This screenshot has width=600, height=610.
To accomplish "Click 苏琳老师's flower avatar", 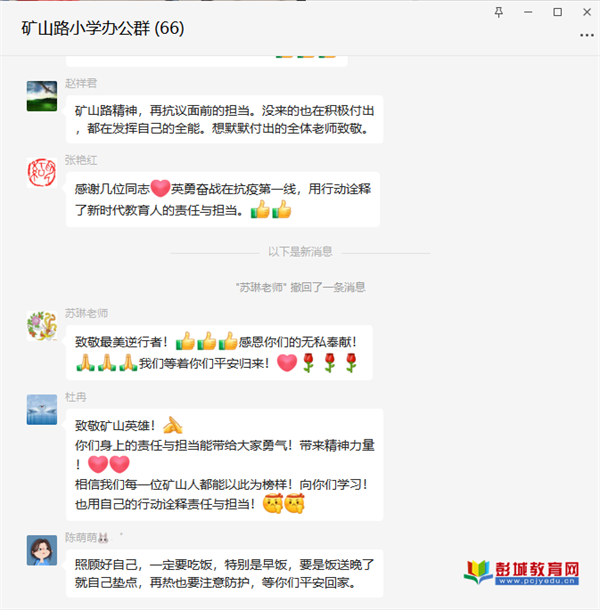I will click(42, 326).
